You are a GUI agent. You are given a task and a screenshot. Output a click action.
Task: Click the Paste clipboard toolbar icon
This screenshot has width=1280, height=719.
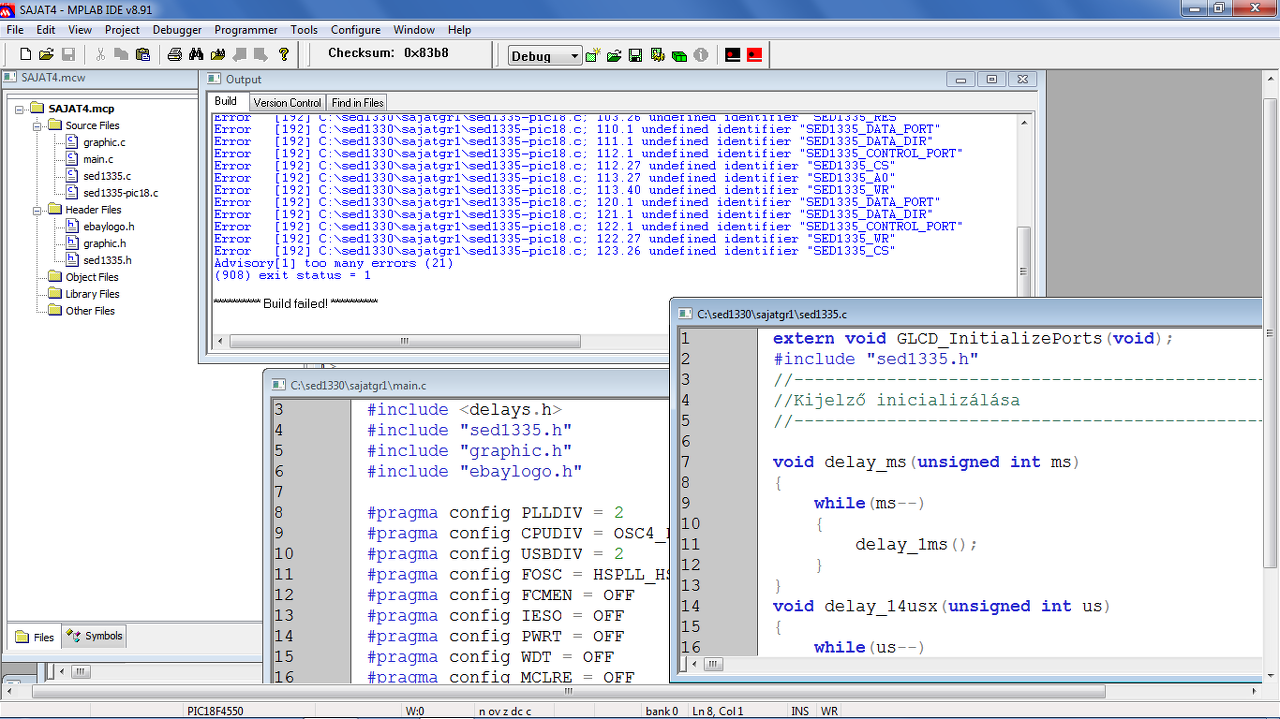point(142,54)
